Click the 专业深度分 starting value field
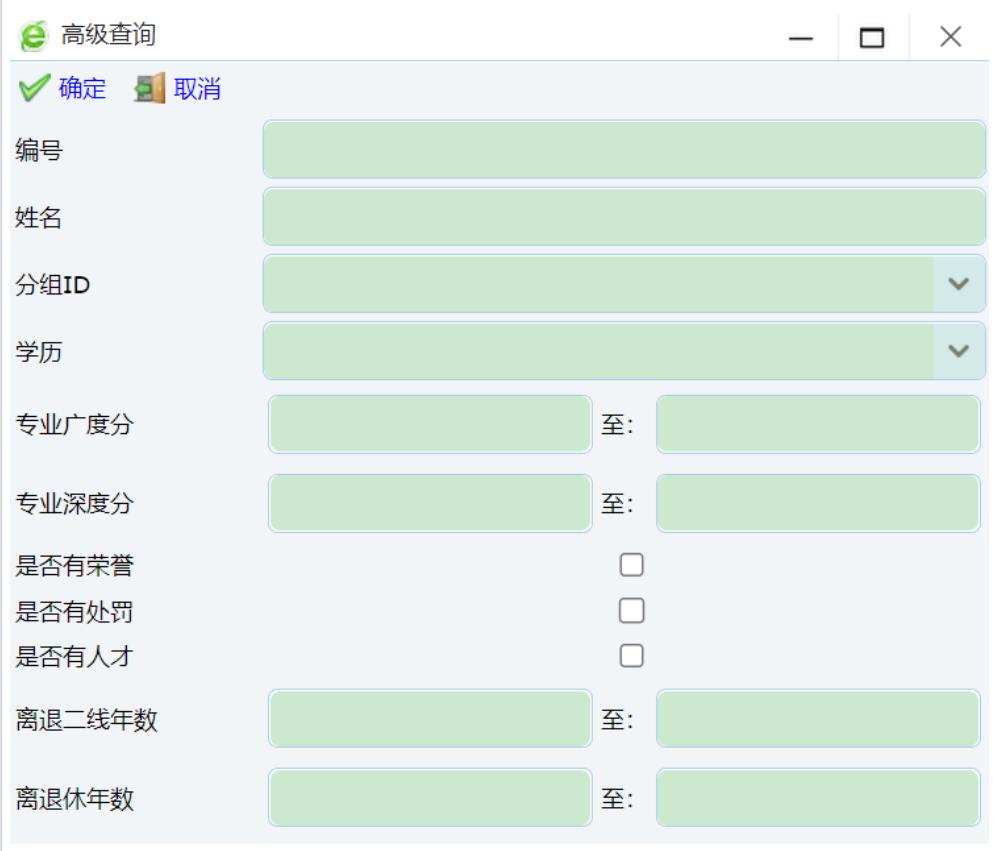Screen dimensions: 993x851 (x=430, y=503)
